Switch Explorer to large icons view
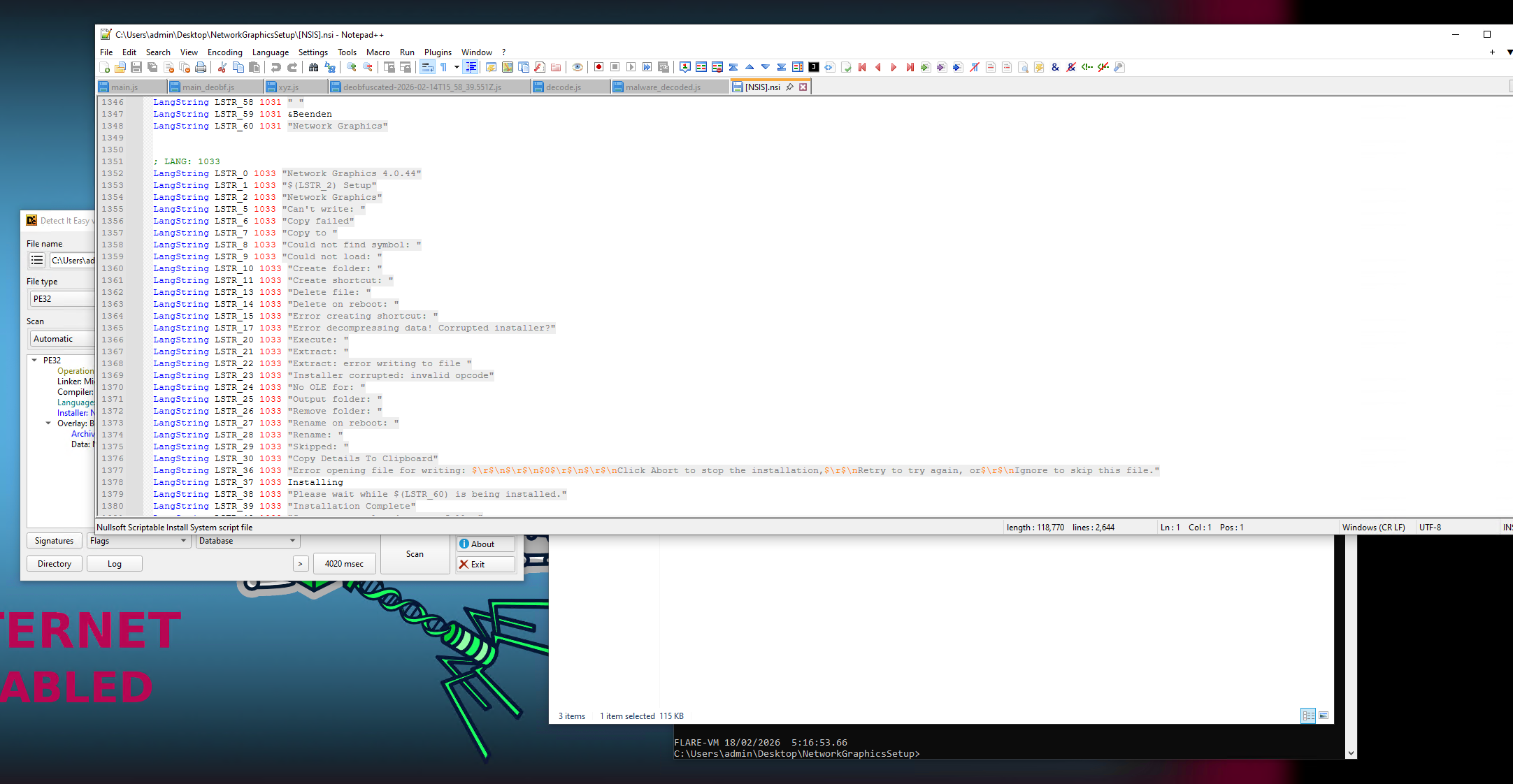Screen dimensions: 1513x784 pyautogui.click(x=1324, y=716)
